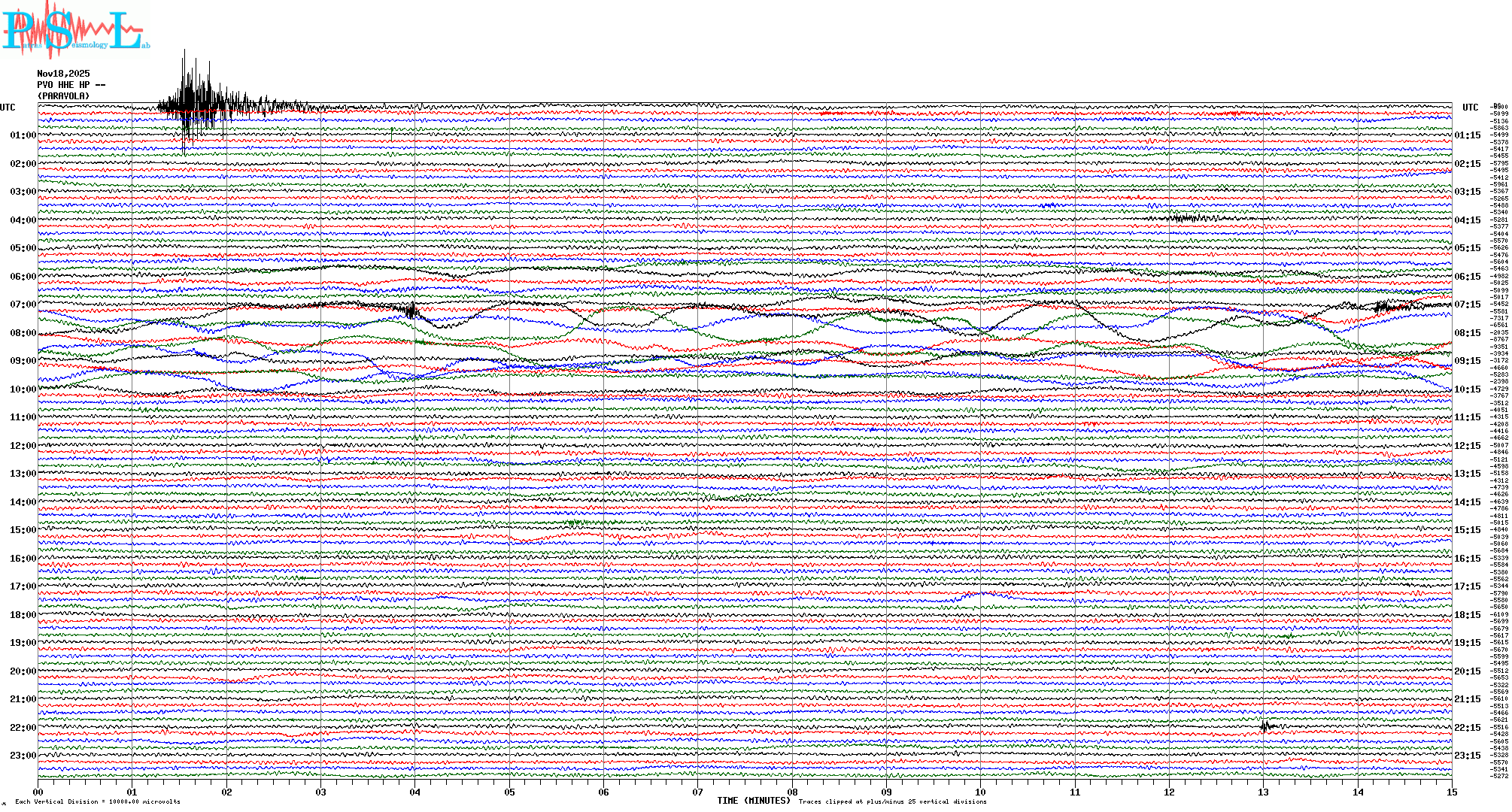Select the 22:00 hour label on left
Viewport: 1512px width, 812px height.
coord(23,728)
